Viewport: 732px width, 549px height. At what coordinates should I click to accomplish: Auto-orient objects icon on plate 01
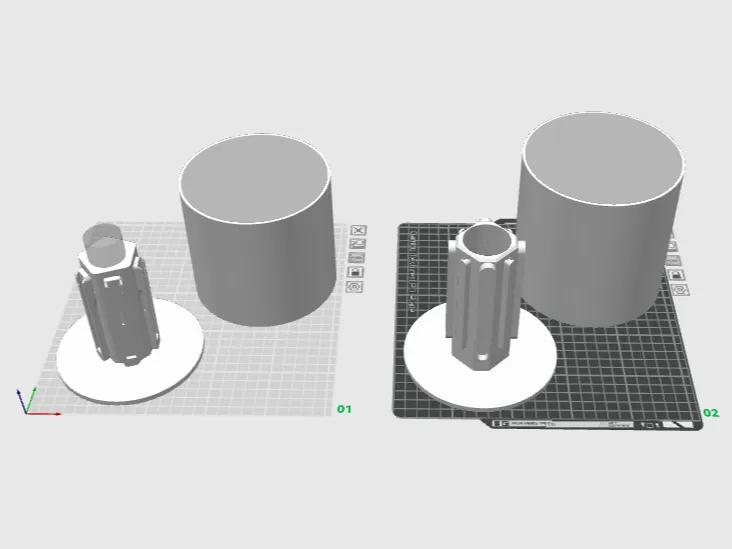click(x=358, y=244)
